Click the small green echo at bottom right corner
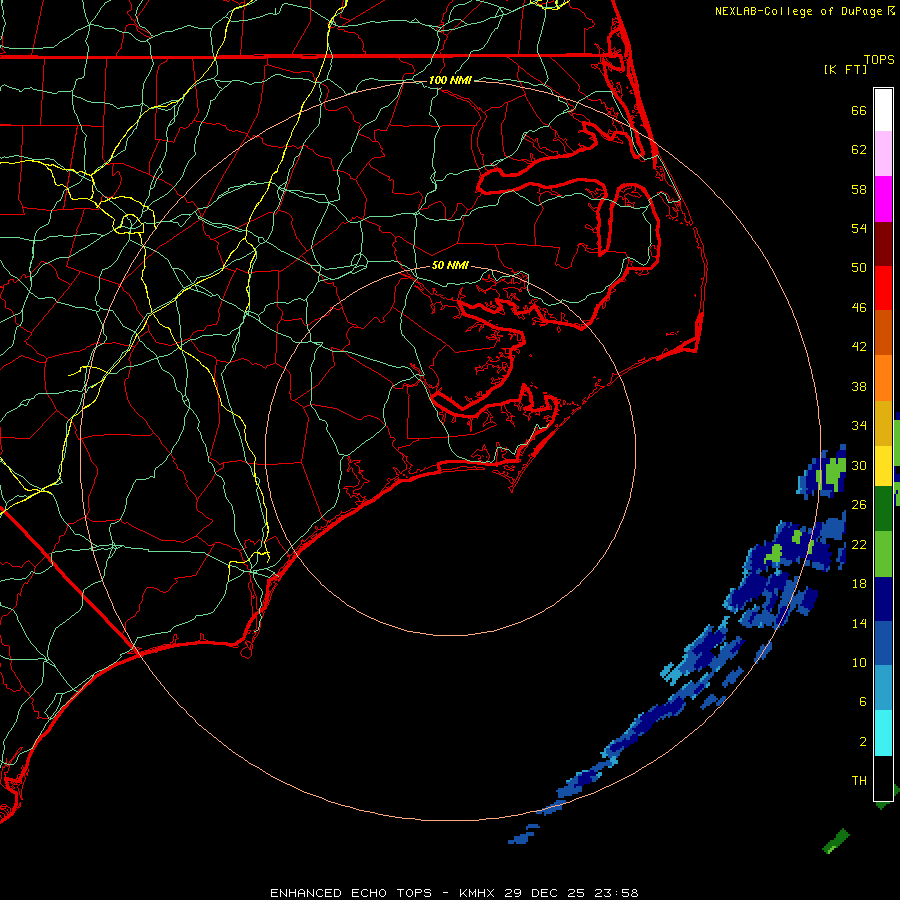900x900 pixels. click(836, 841)
